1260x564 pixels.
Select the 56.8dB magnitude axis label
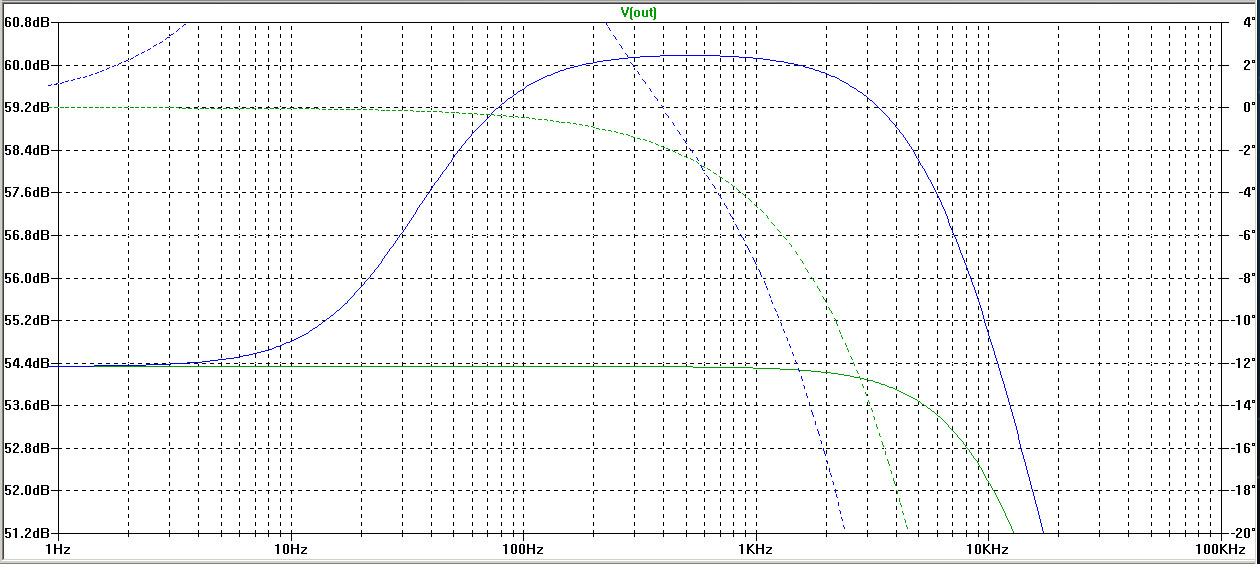[x=27, y=235]
